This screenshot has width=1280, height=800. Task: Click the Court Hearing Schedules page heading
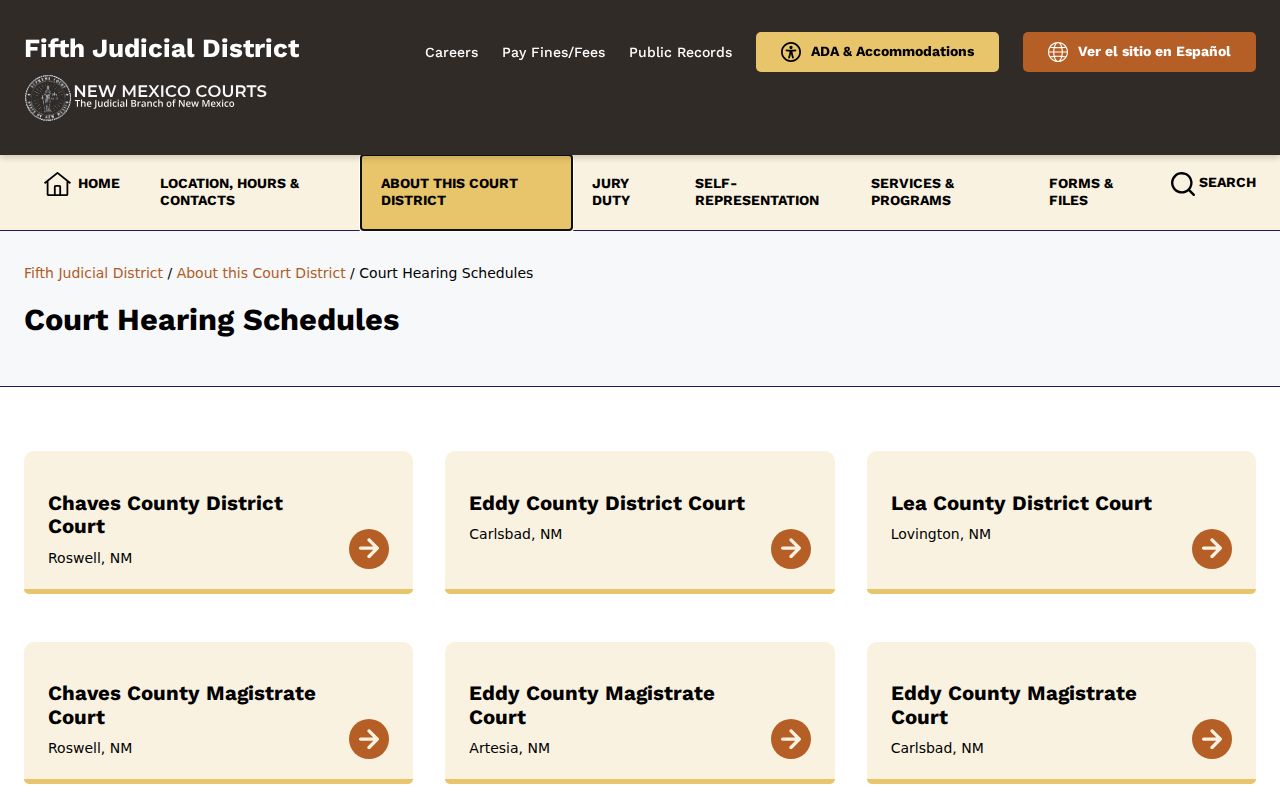pyautogui.click(x=212, y=320)
